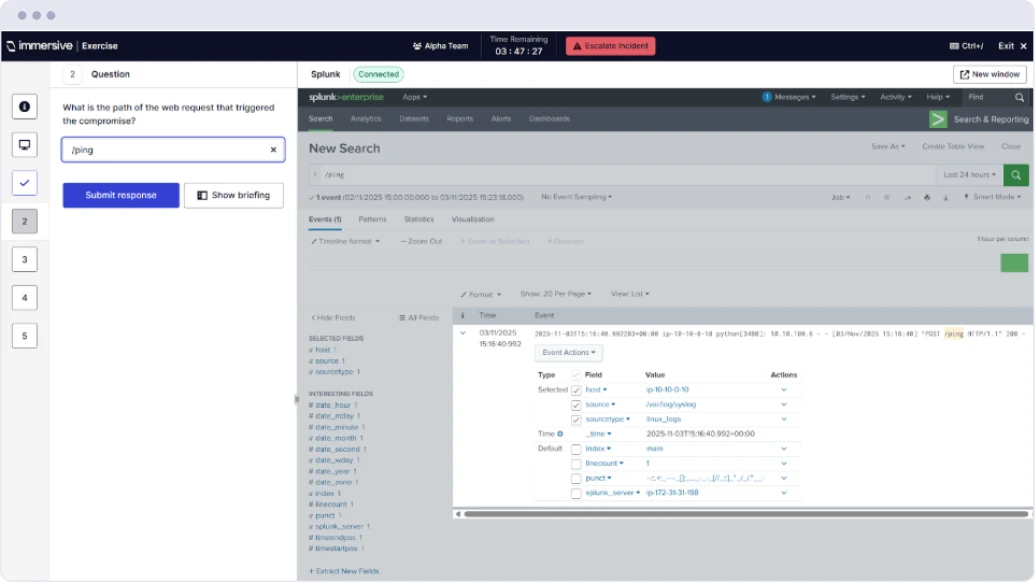Pause the running search job
This screenshot has height=583, width=1035.
[x=869, y=197]
